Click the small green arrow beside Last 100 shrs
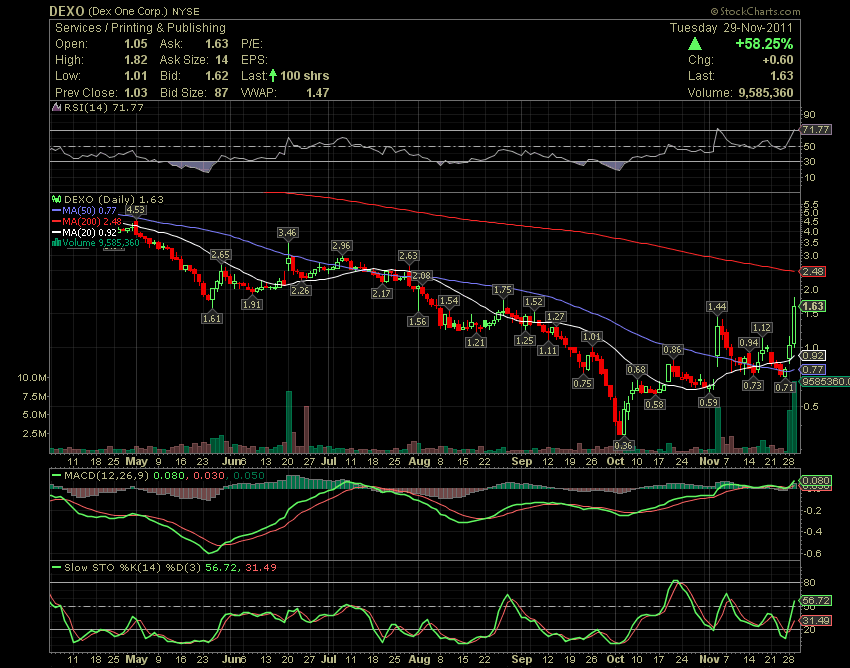850x668 pixels. pyautogui.click(x=273, y=76)
